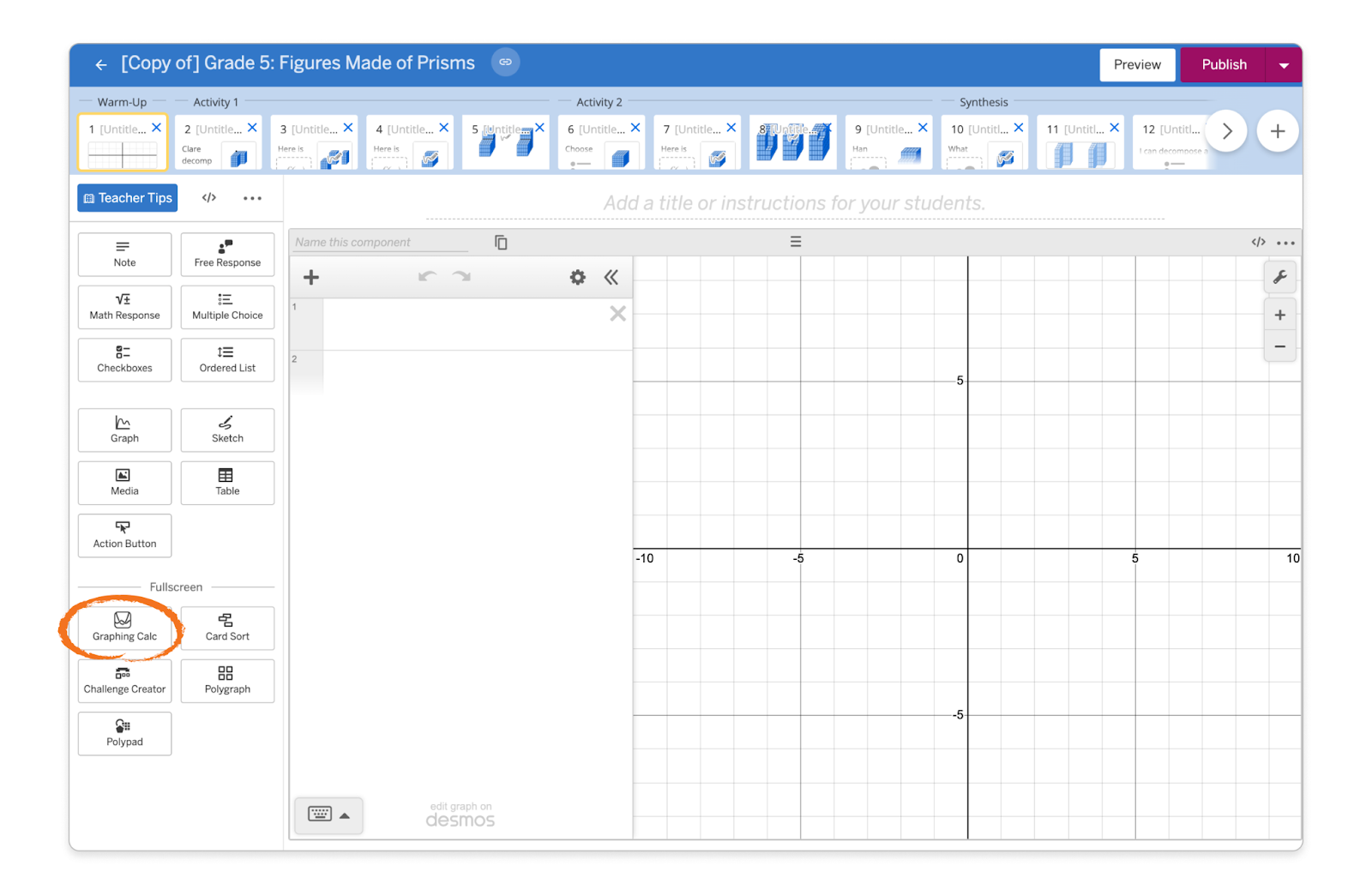1372x896 pixels.
Task: Select screen 6 thumbnail in Activity 2
Action: coord(602,143)
